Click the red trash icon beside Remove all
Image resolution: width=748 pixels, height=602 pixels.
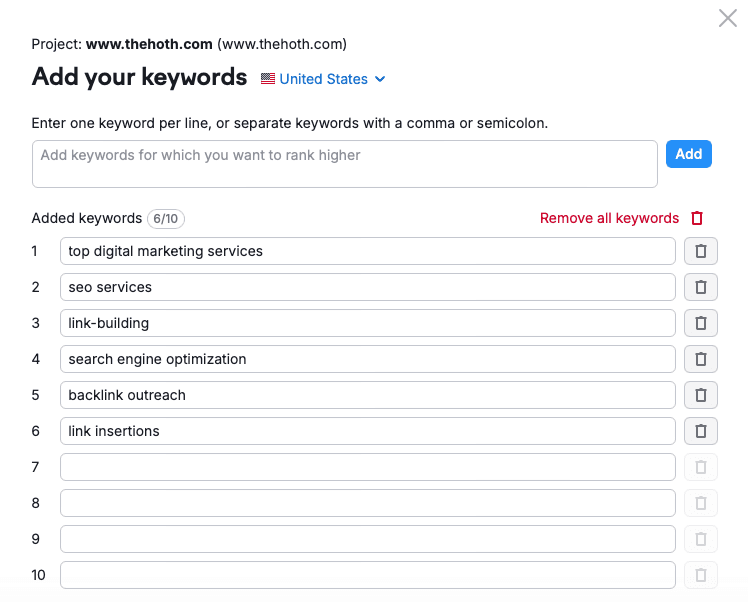coord(697,218)
